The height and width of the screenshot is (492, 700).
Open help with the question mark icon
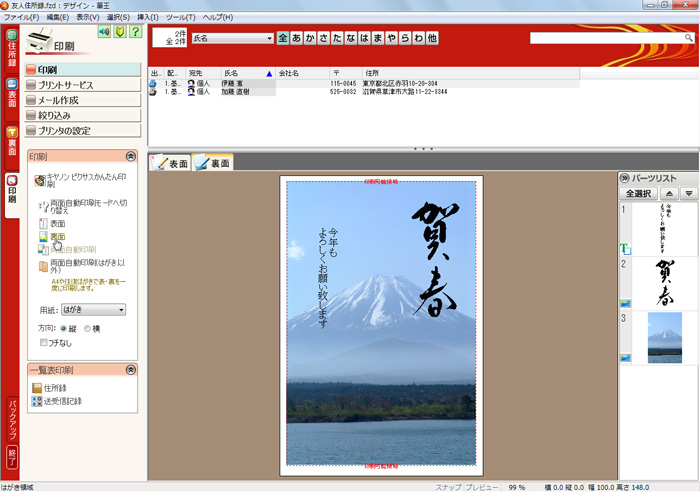(135, 32)
